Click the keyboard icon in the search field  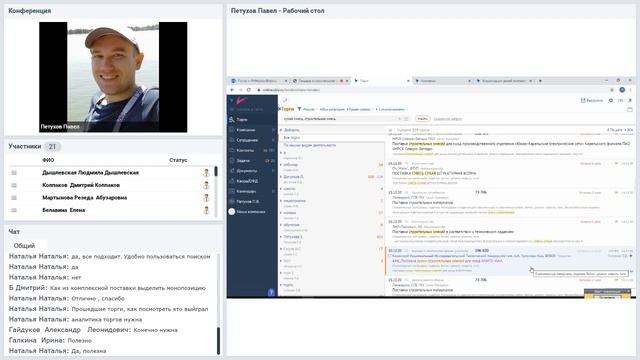pyautogui.click(x=406, y=119)
